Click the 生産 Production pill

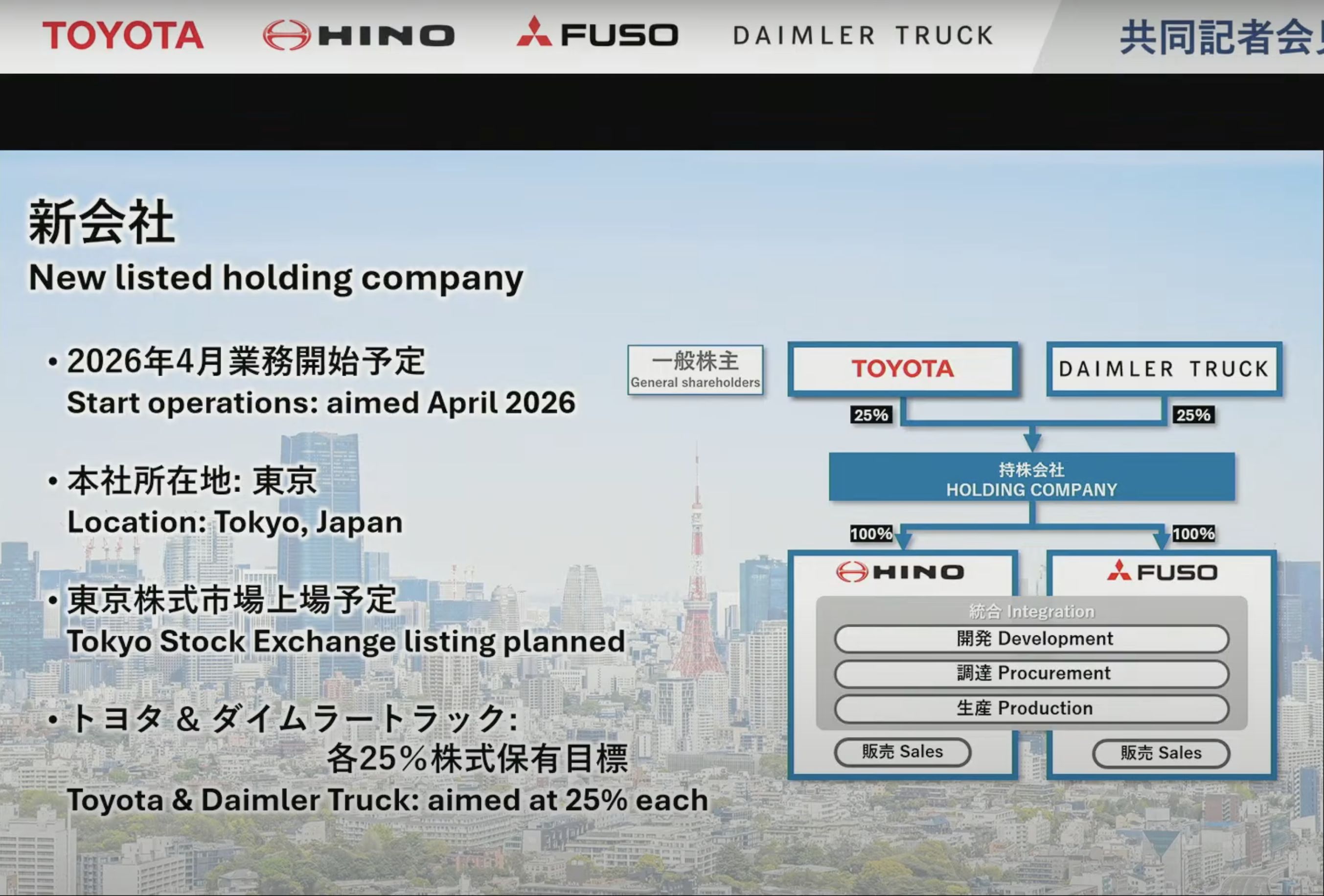point(1032,709)
